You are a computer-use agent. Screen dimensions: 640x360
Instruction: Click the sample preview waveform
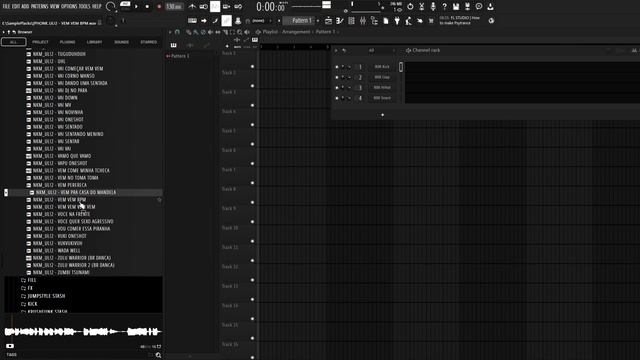pyautogui.click(x=83, y=331)
